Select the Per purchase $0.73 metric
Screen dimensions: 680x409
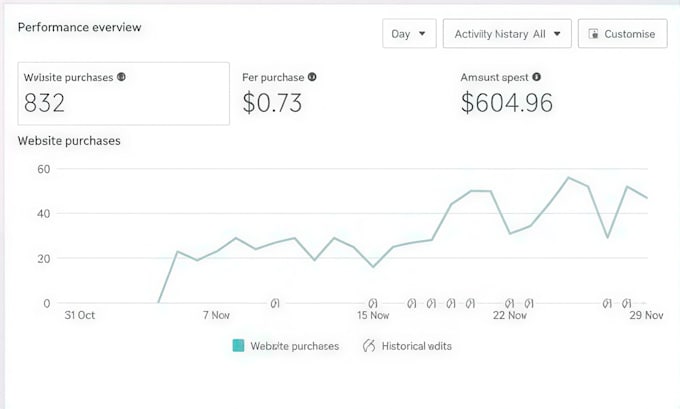(x=279, y=94)
